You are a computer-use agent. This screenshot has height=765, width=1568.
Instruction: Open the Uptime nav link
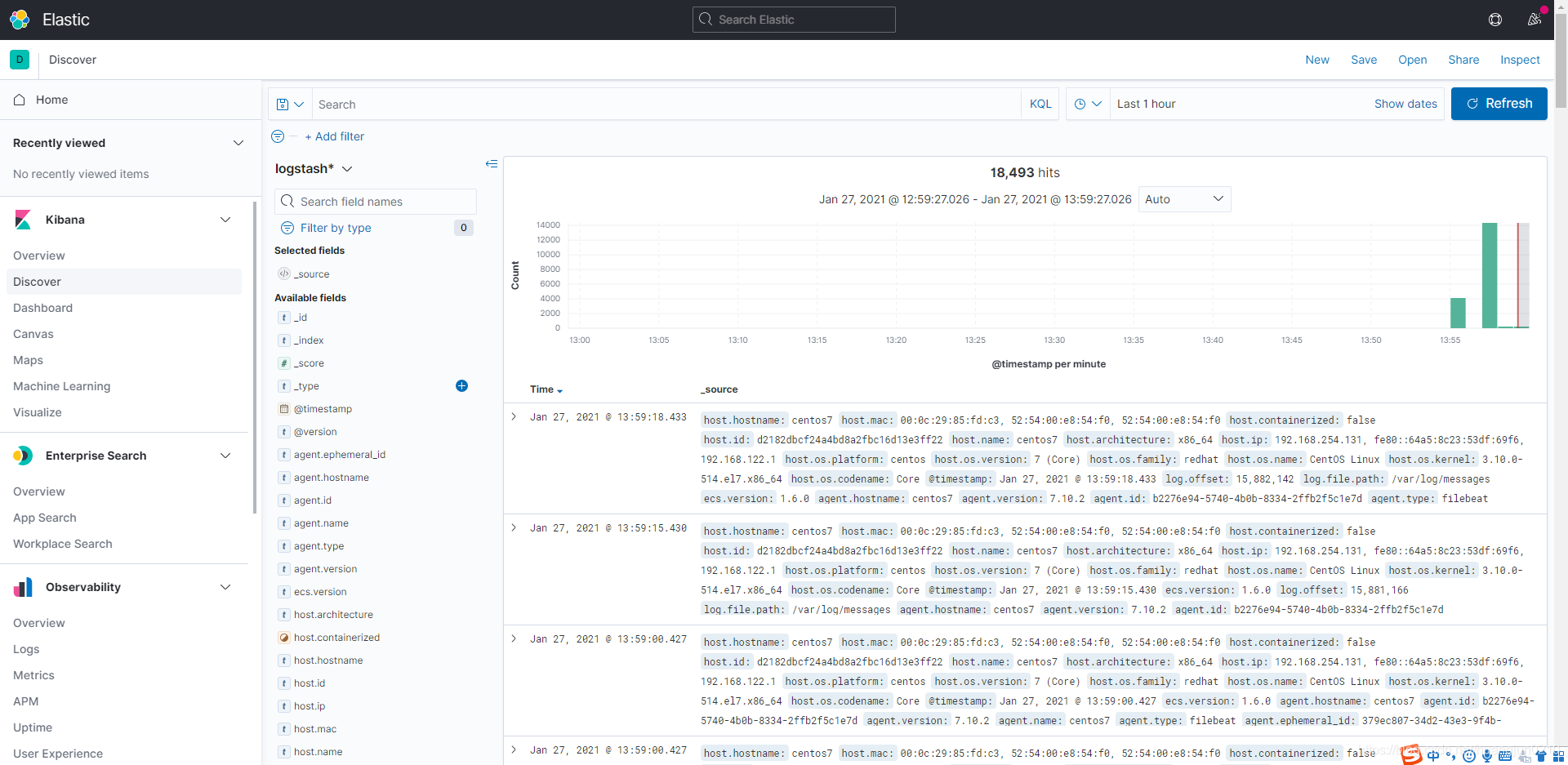click(x=33, y=727)
